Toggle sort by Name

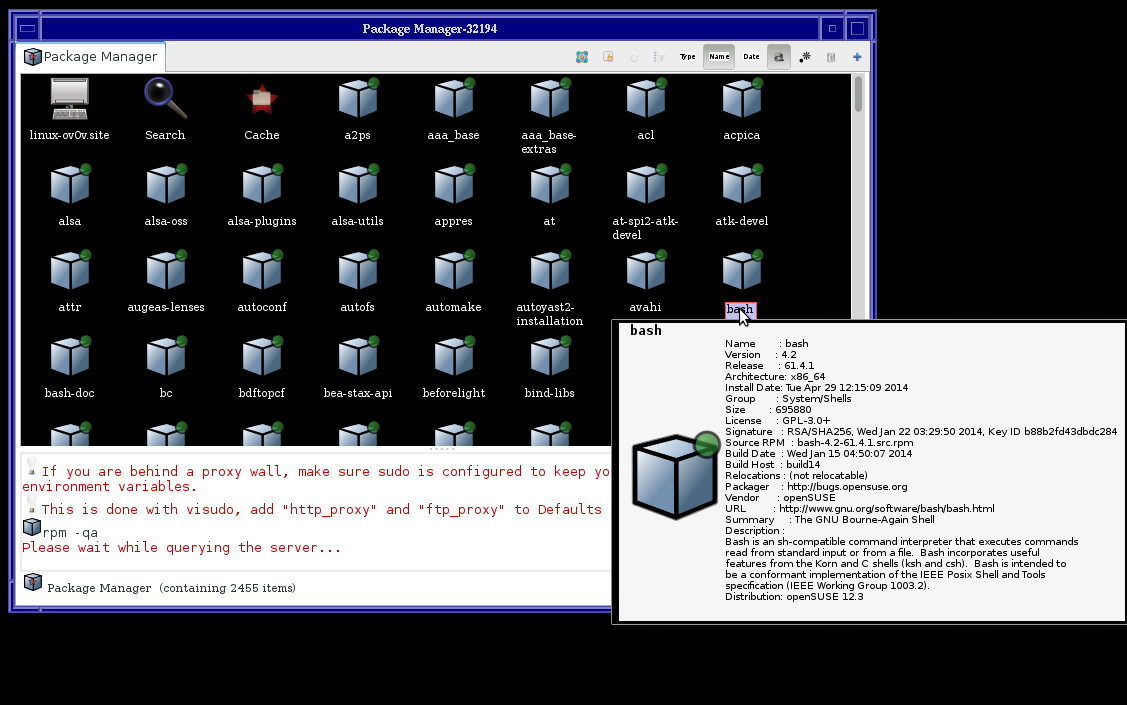[x=719, y=57]
